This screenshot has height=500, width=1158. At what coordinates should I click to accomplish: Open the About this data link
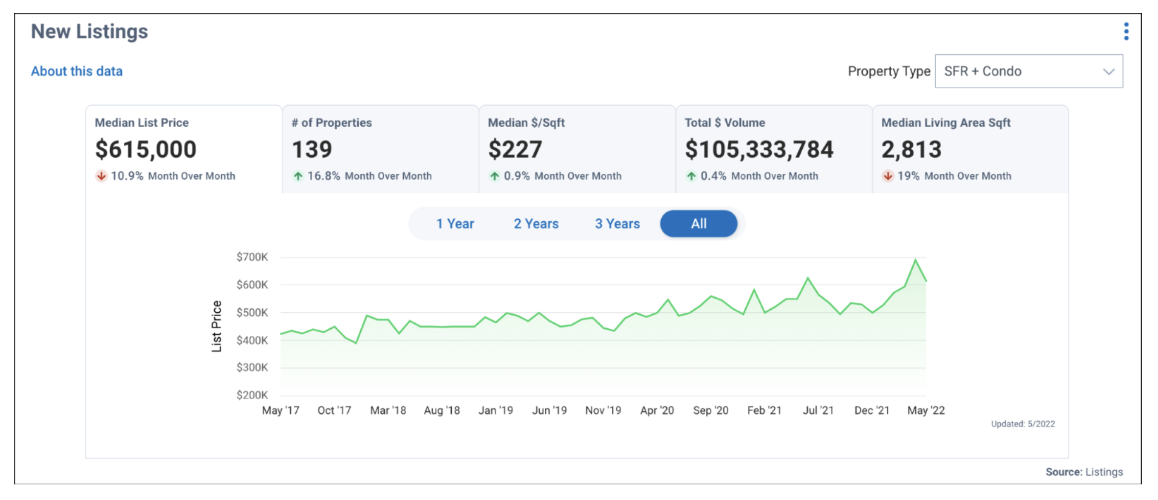77,72
